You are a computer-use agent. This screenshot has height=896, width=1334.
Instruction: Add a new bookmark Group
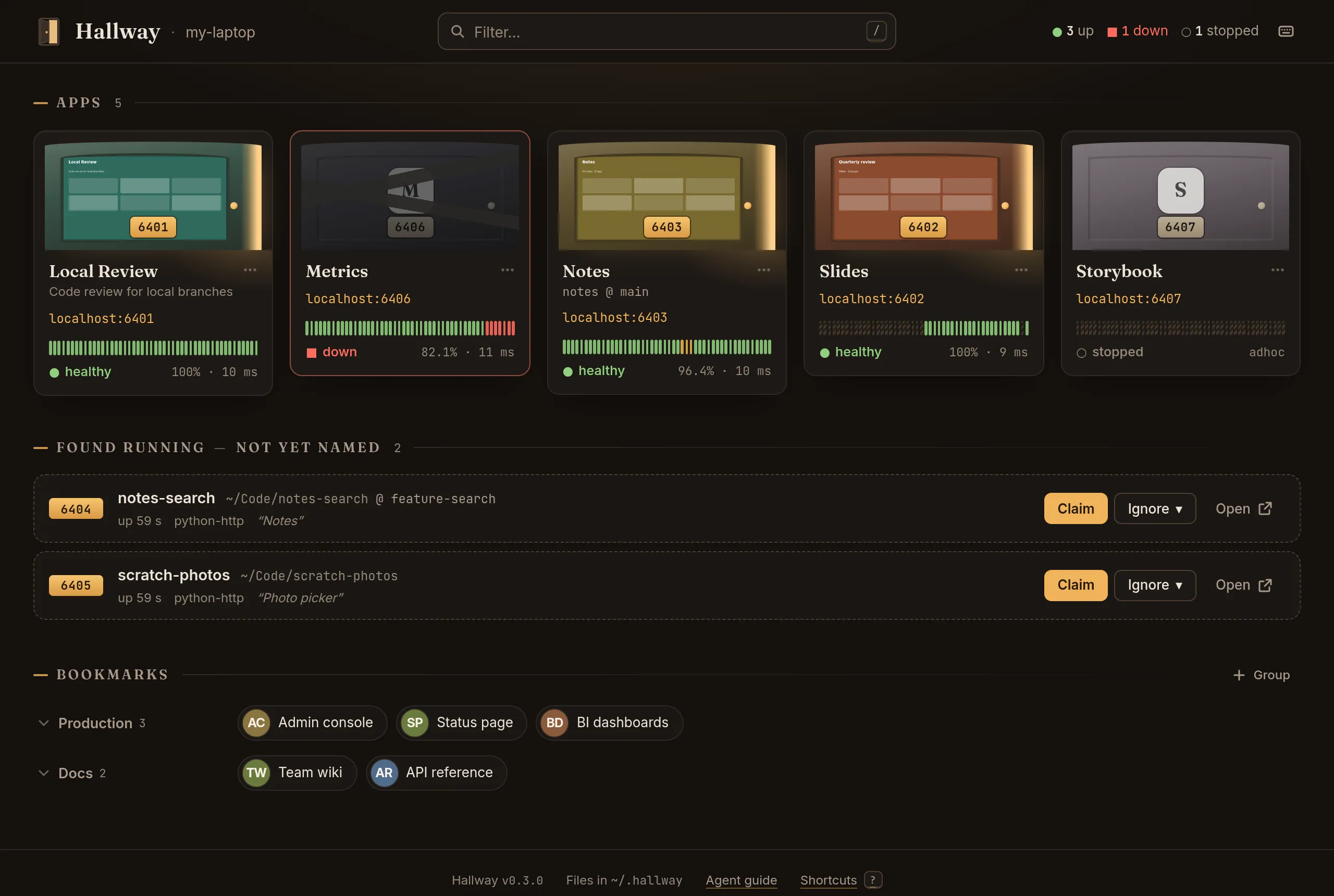(1261, 675)
